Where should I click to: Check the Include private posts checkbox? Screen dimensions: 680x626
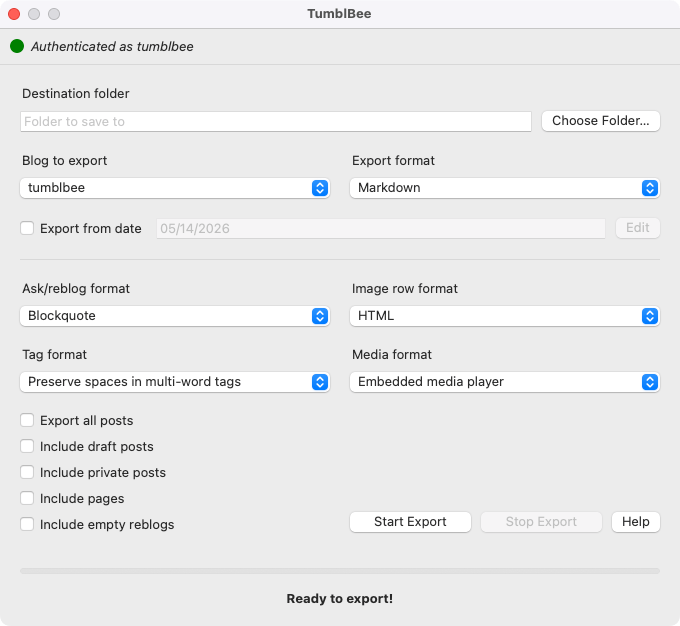coord(27,472)
